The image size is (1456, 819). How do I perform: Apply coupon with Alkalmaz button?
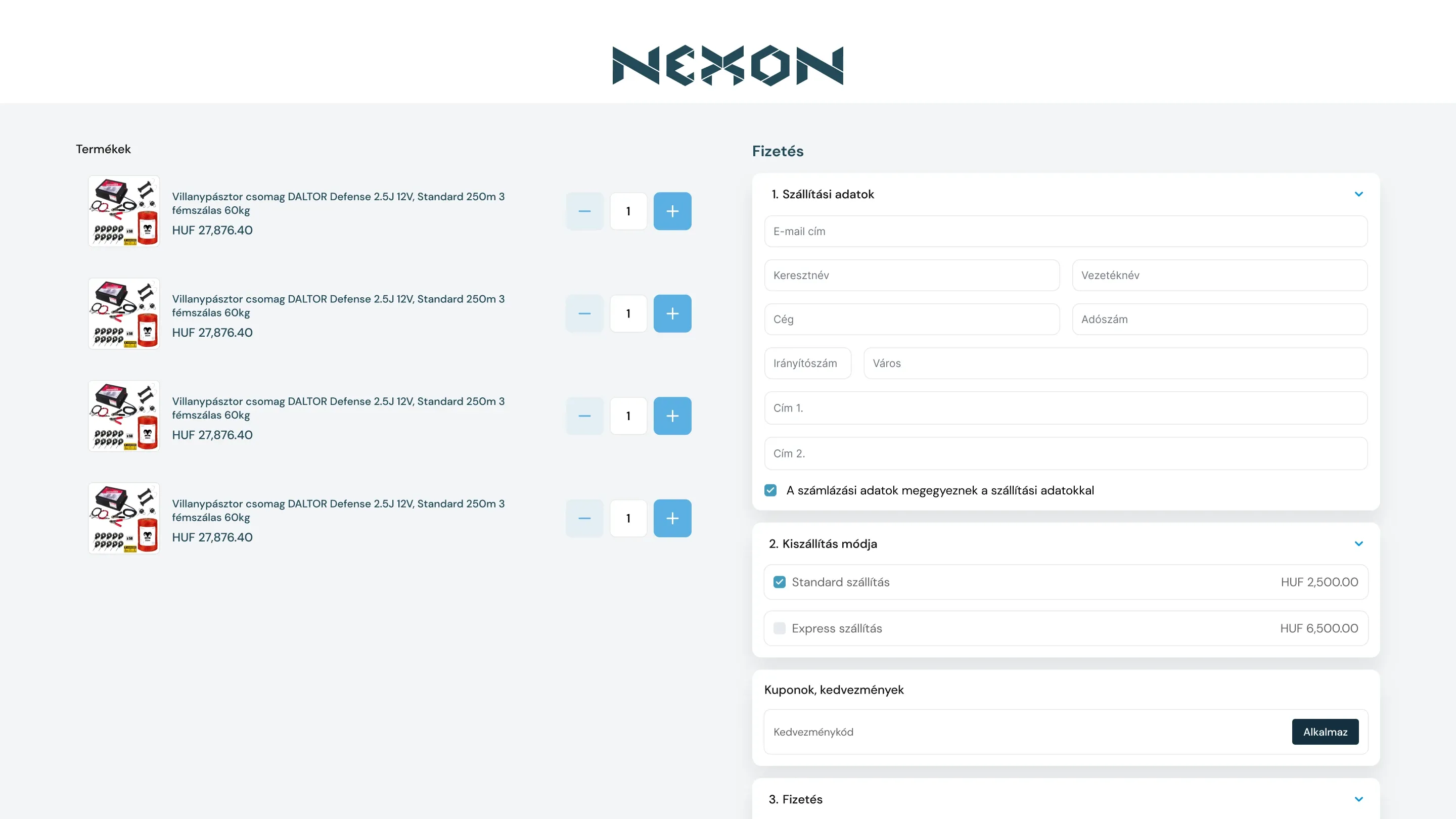pyautogui.click(x=1325, y=732)
